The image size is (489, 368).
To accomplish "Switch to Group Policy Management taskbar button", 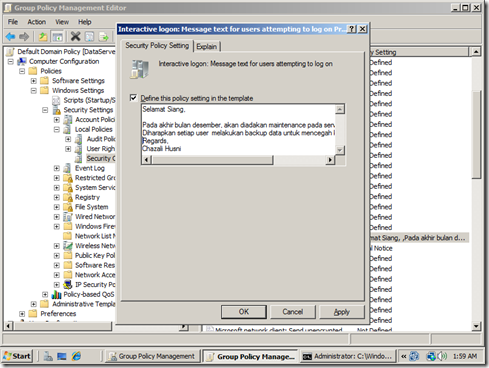I will click(x=153, y=356).
